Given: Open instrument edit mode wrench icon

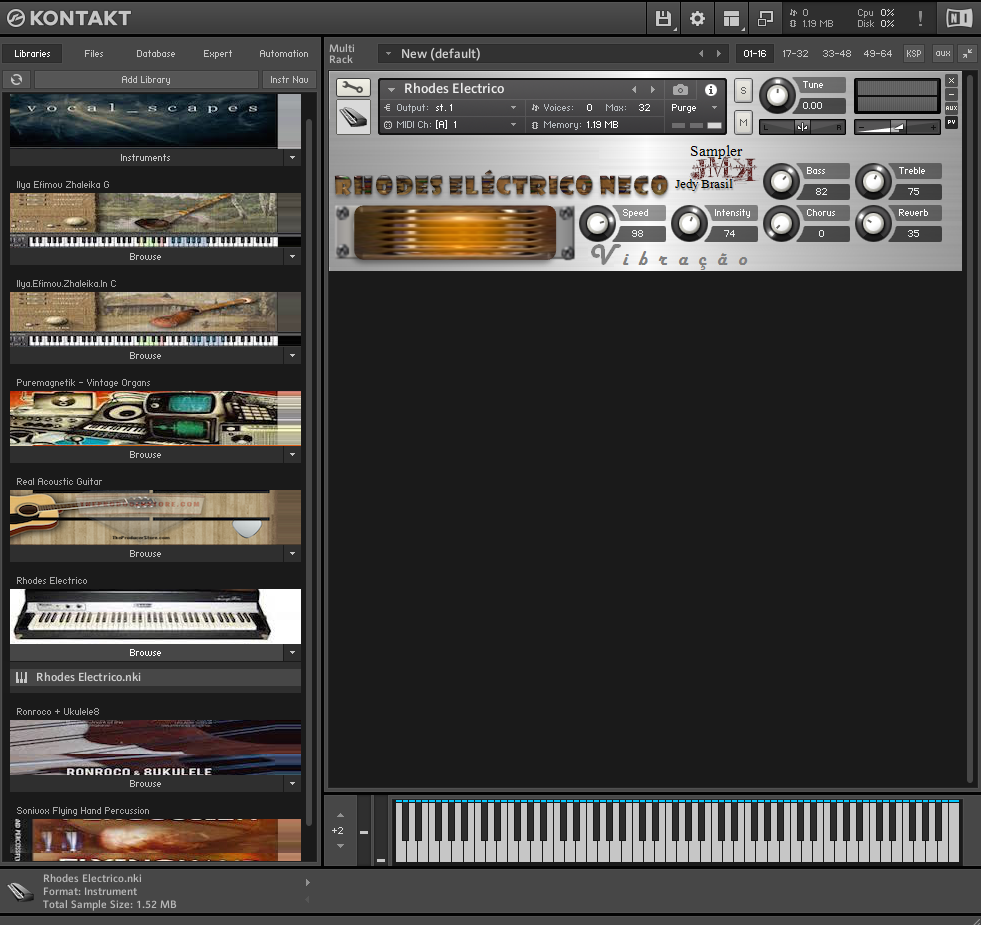Looking at the screenshot, I should click(x=353, y=88).
